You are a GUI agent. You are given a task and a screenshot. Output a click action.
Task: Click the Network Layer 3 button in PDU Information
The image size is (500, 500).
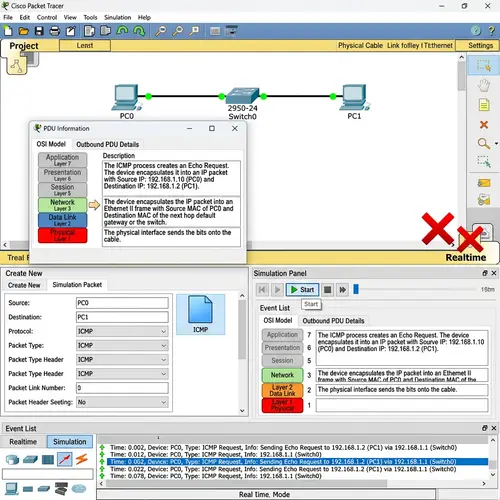62,205
